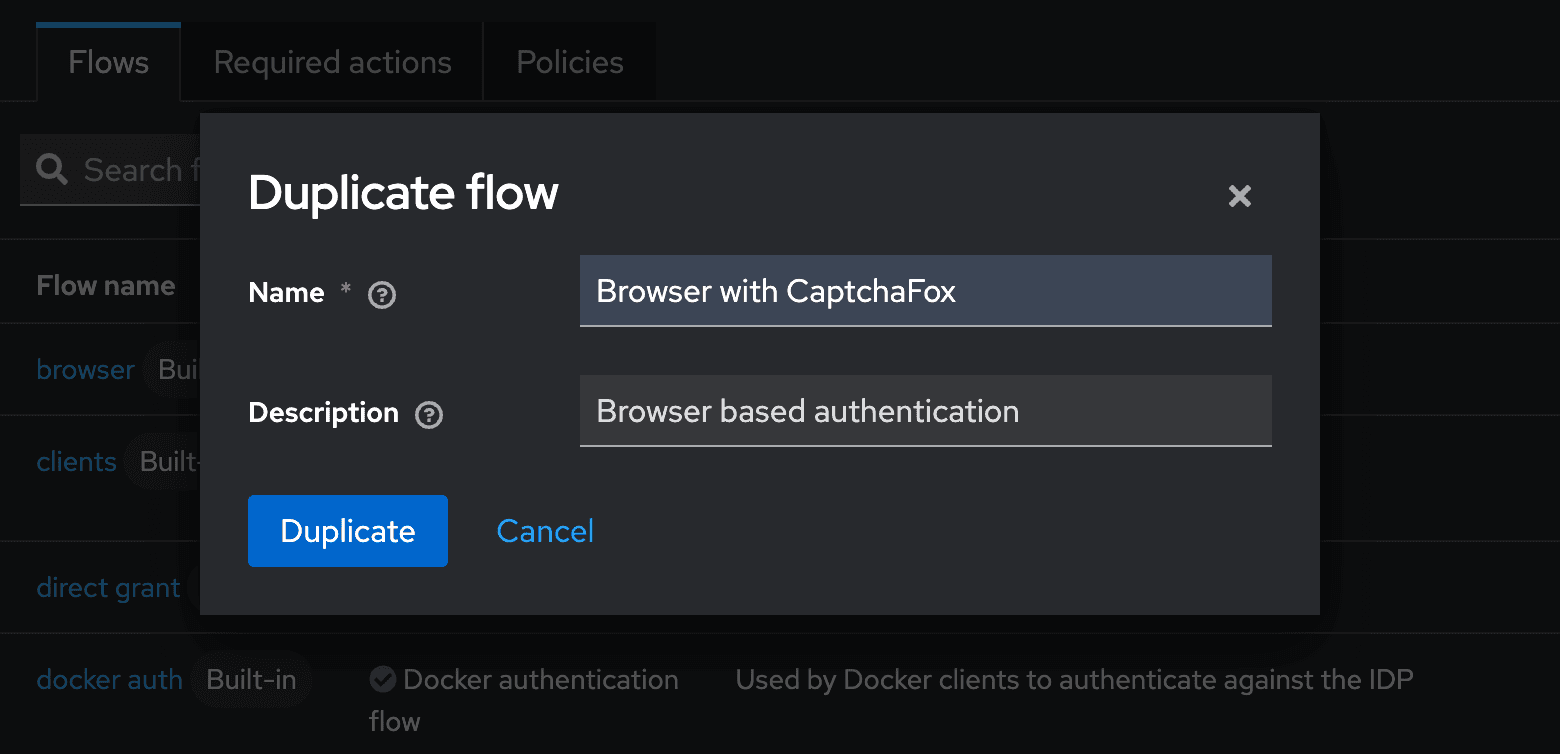This screenshot has height=754, width=1560.
Task: Click the Flow name column header
Action: click(x=105, y=286)
